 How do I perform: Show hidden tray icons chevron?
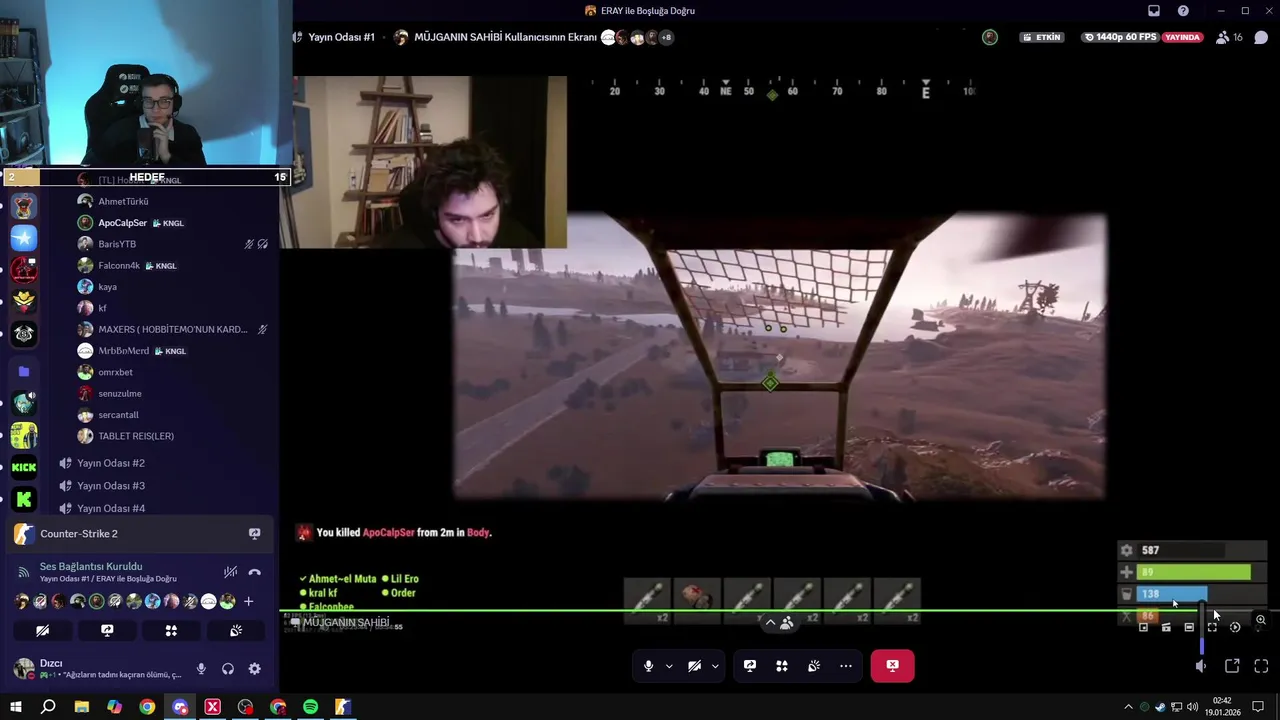(x=1128, y=707)
